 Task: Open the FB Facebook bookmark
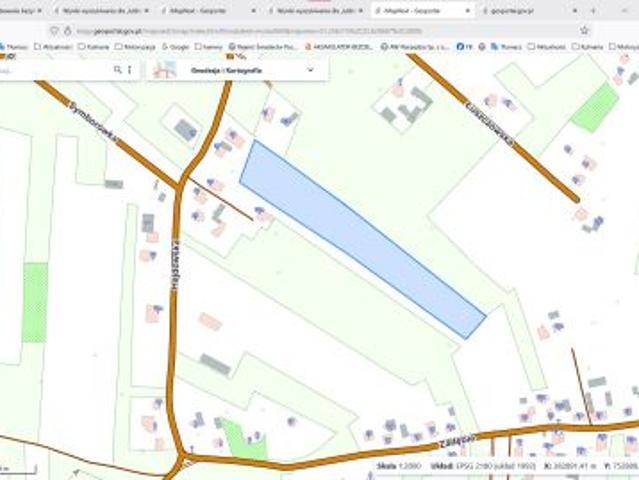click(465, 47)
